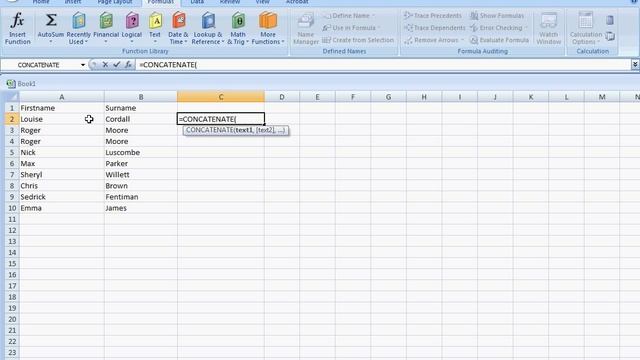
Task: Open Financial functions book icon
Action: (x=106, y=20)
